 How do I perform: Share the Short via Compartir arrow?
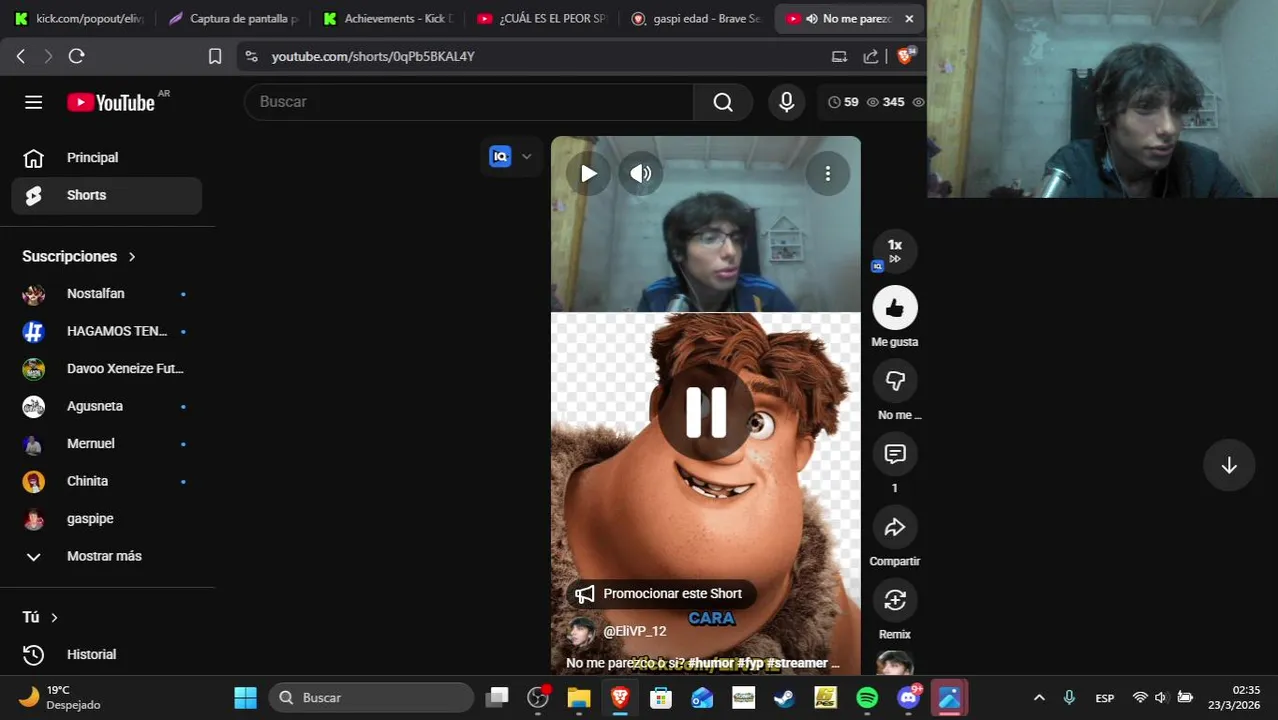coord(895,527)
